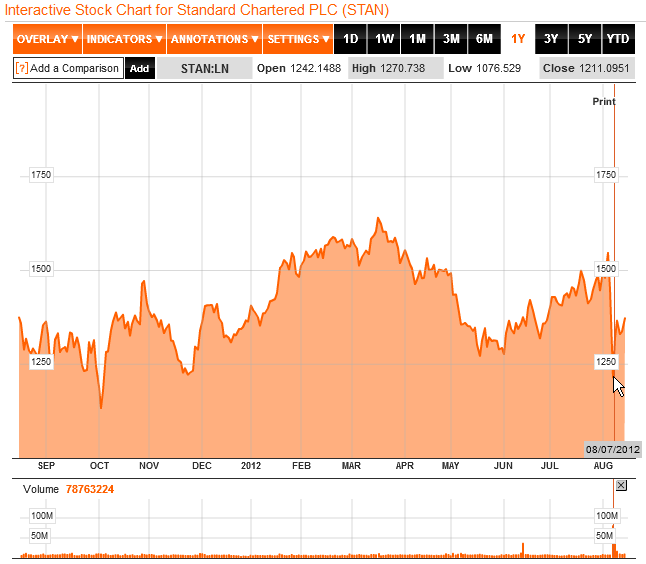Screen dimensions: 646x564
Task: Select the 6M time range
Action: 484,39
